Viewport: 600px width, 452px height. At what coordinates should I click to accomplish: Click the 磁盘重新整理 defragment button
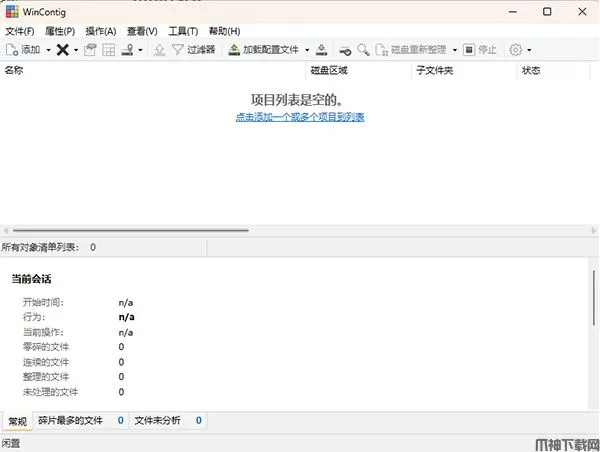411,50
